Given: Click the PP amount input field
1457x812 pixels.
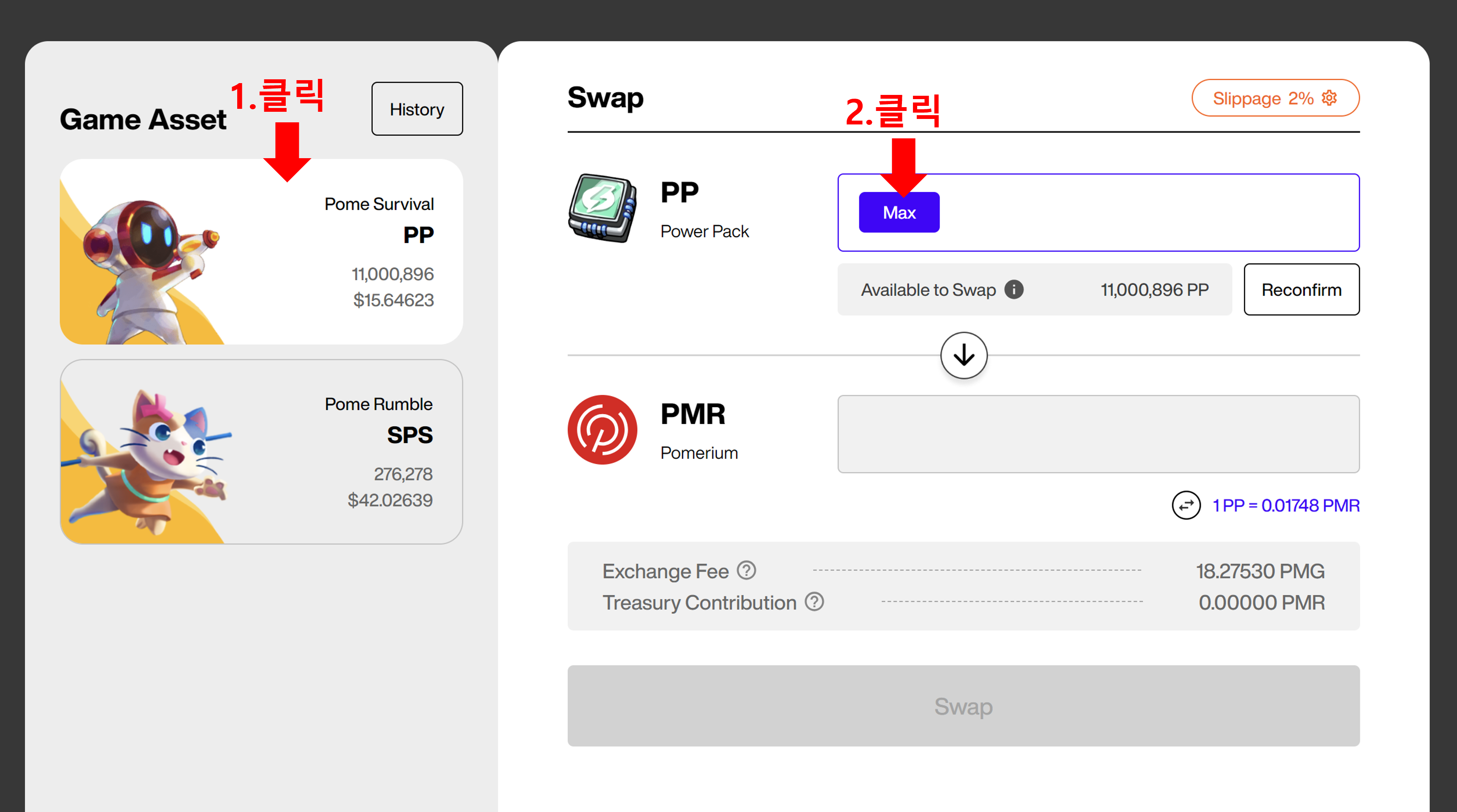Looking at the screenshot, I should [1148, 213].
